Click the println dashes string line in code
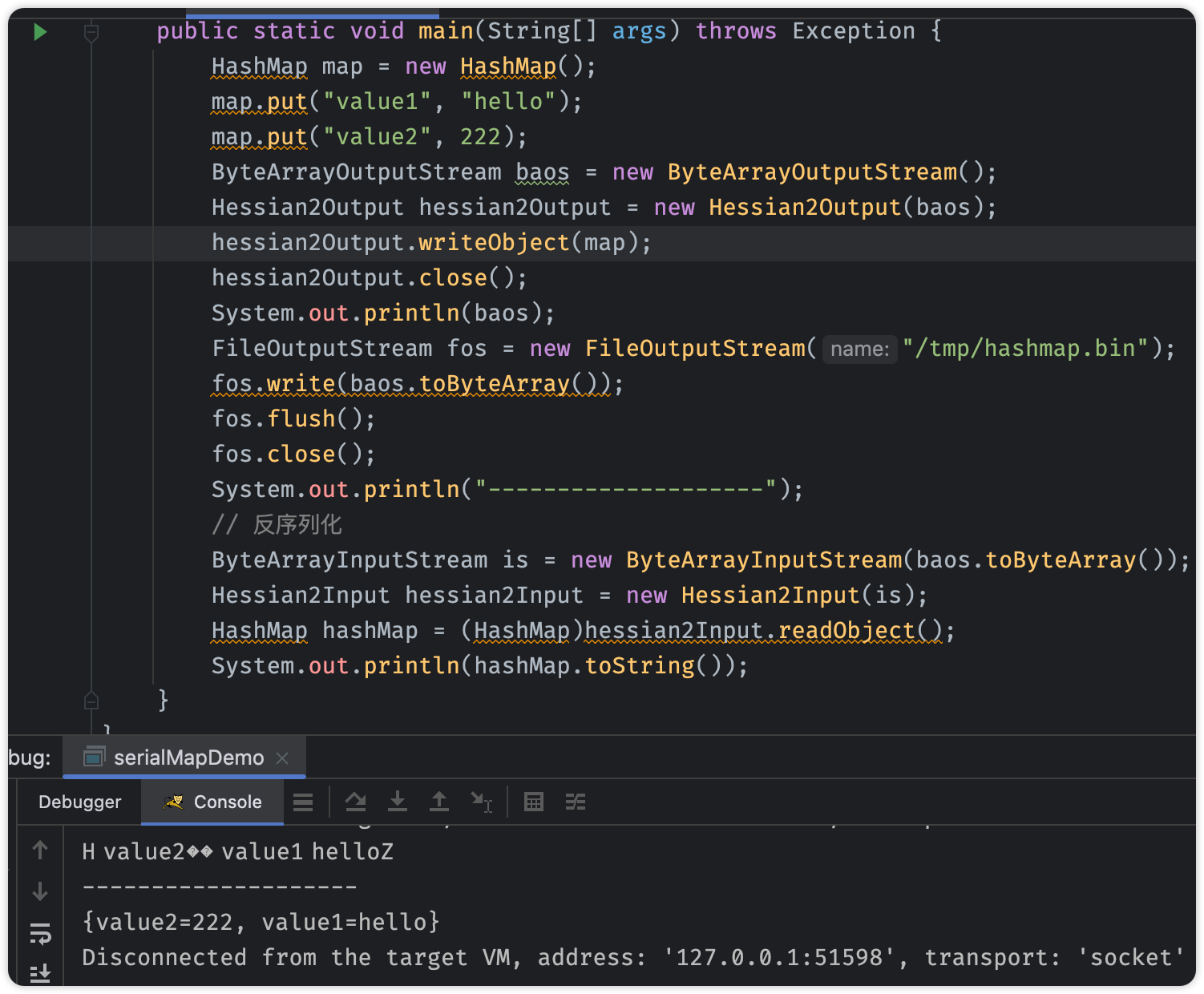 507,490
